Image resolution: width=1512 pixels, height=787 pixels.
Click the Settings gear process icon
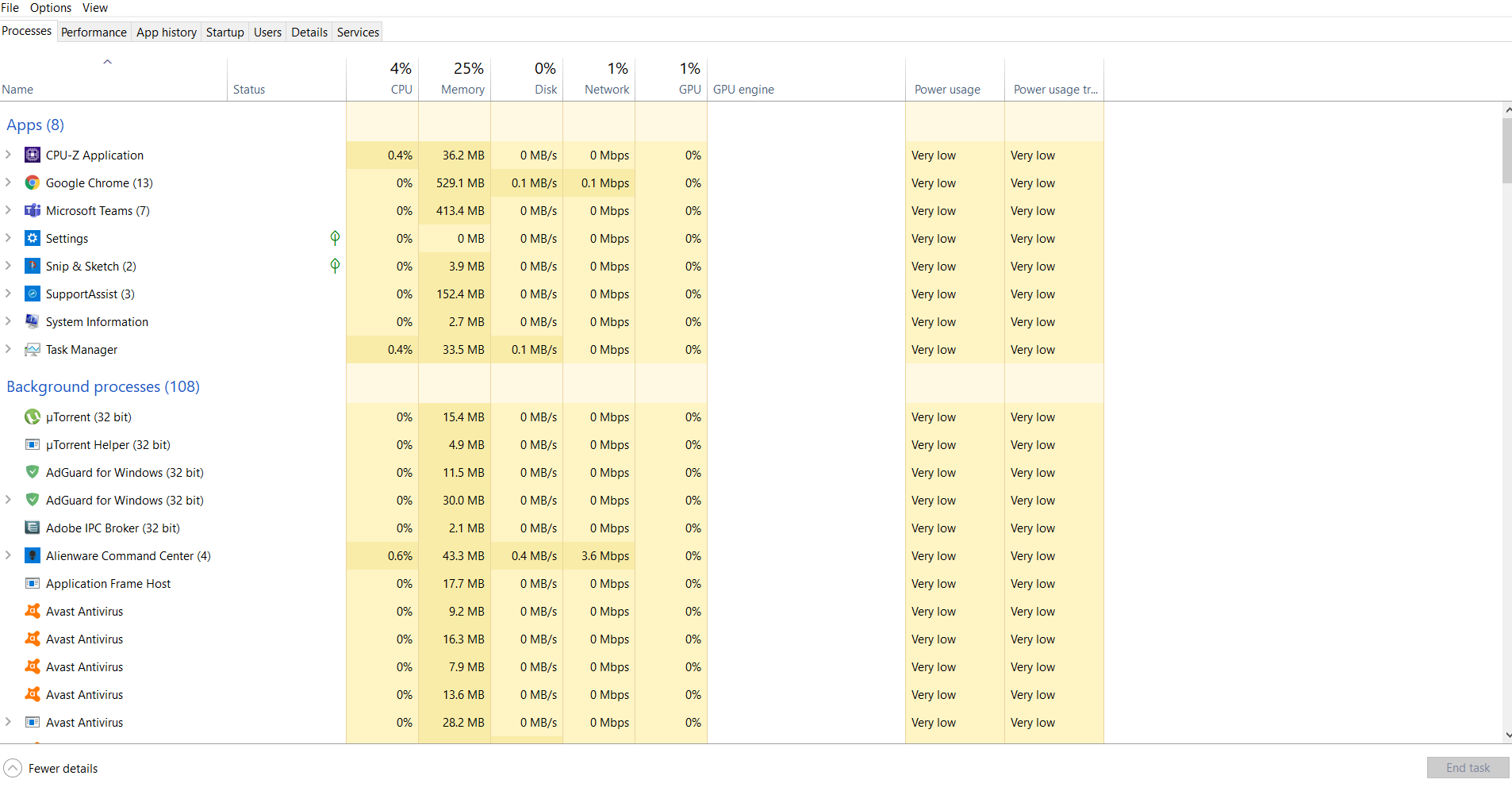(33, 238)
